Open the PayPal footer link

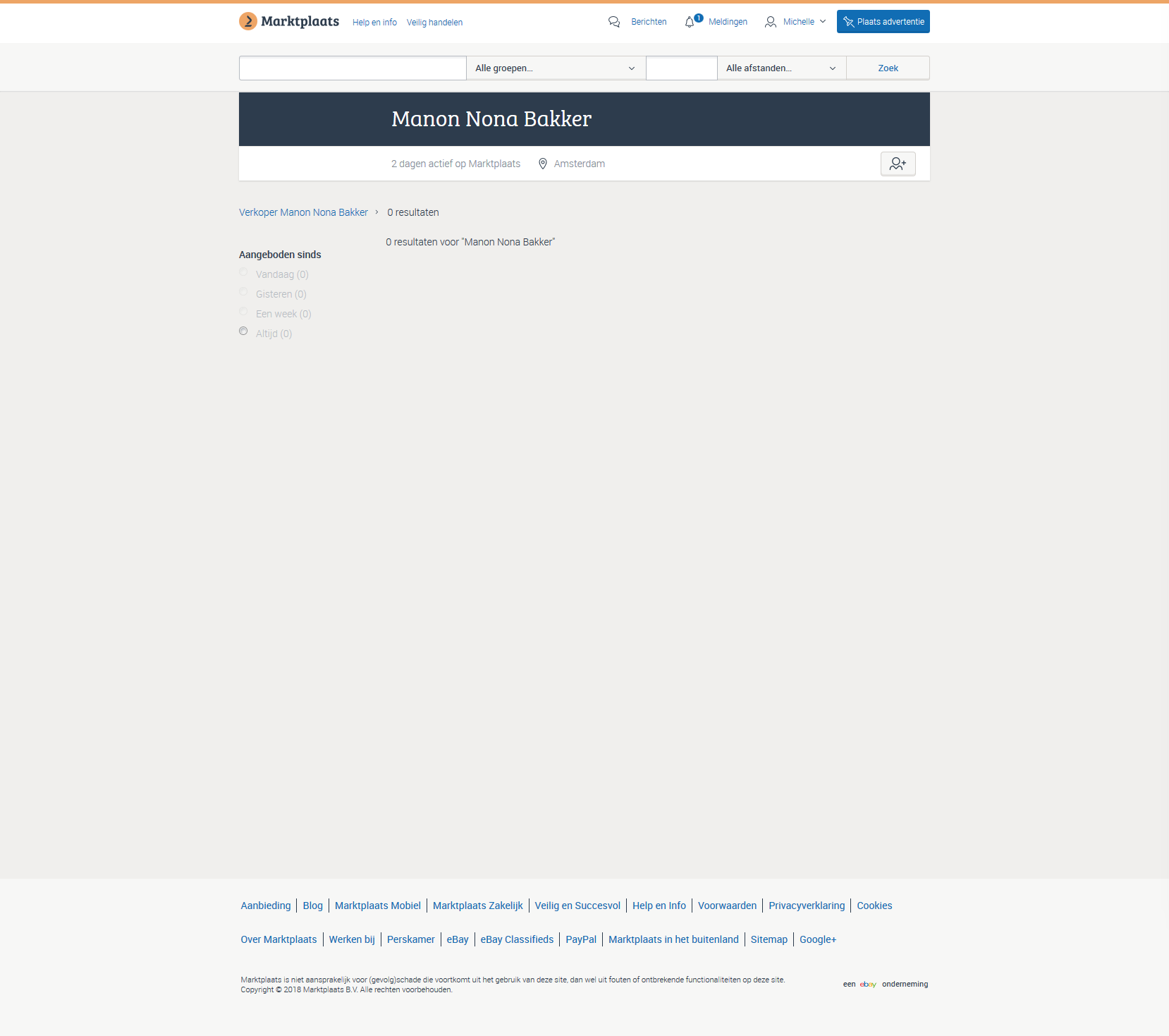click(581, 939)
